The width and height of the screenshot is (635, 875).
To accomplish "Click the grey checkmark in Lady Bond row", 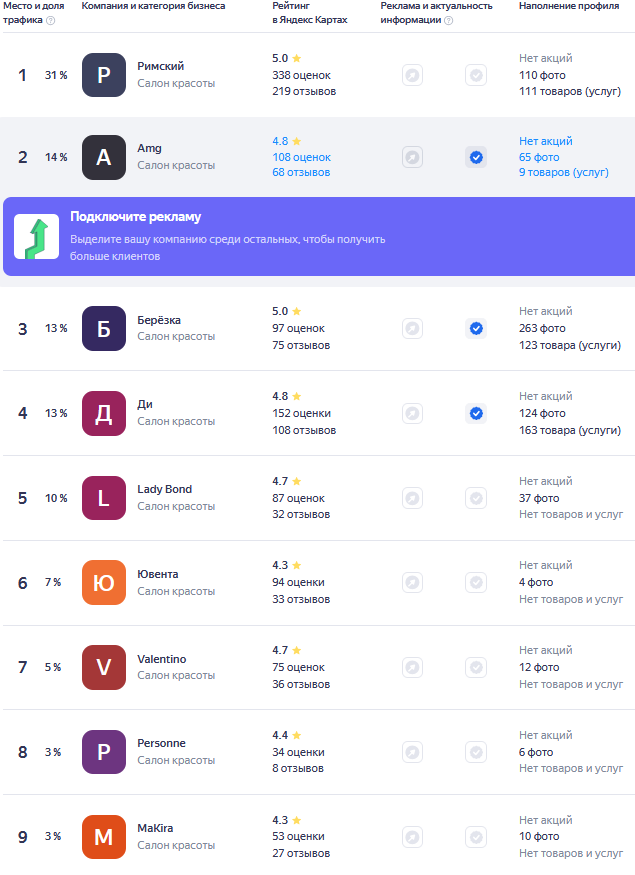I will (476, 498).
